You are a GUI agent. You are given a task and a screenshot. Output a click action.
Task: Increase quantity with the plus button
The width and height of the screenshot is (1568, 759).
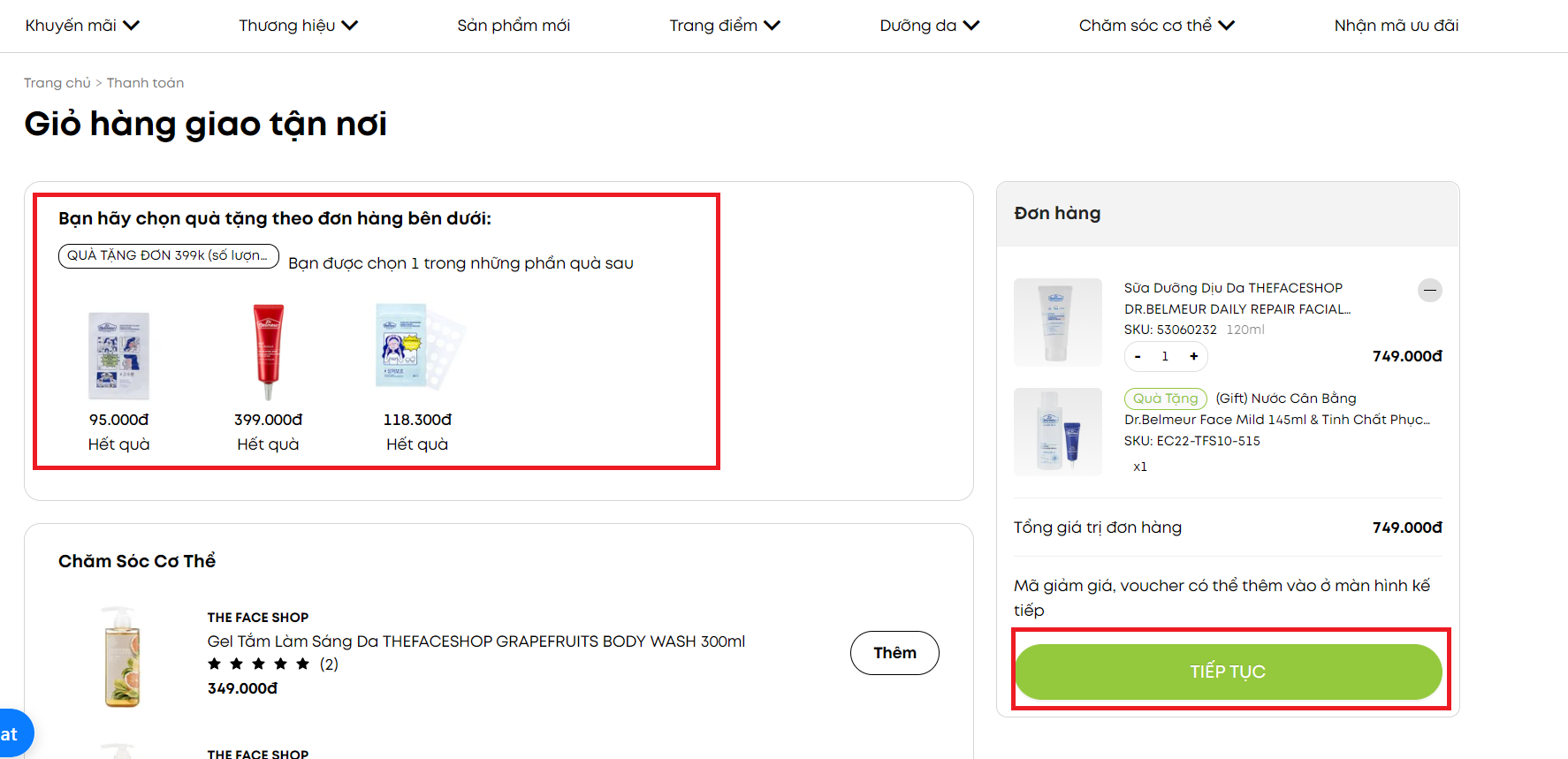click(x=1193, y=356)
